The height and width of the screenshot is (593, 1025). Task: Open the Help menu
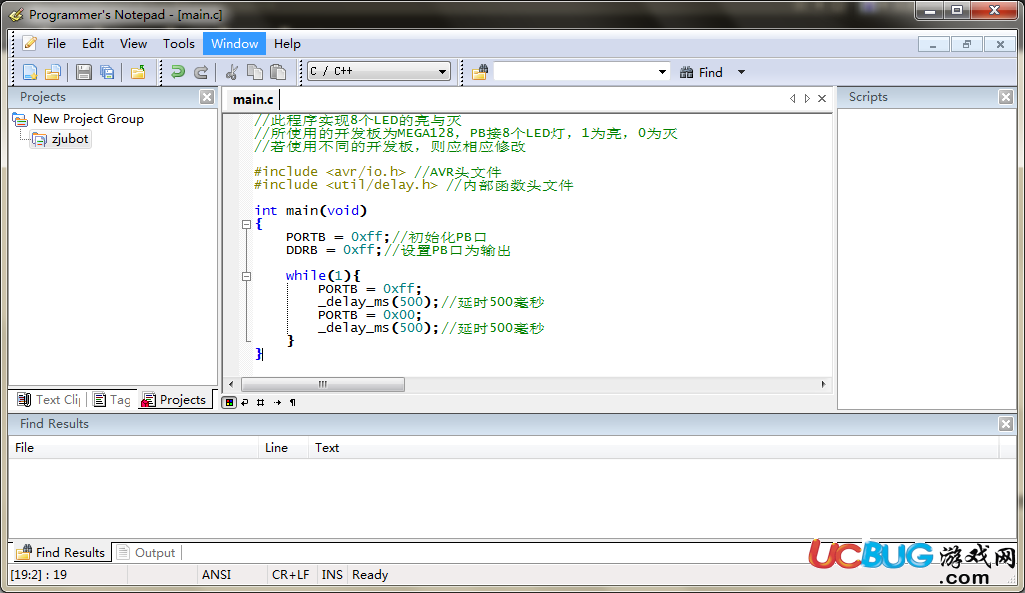(x=287, y=44)
